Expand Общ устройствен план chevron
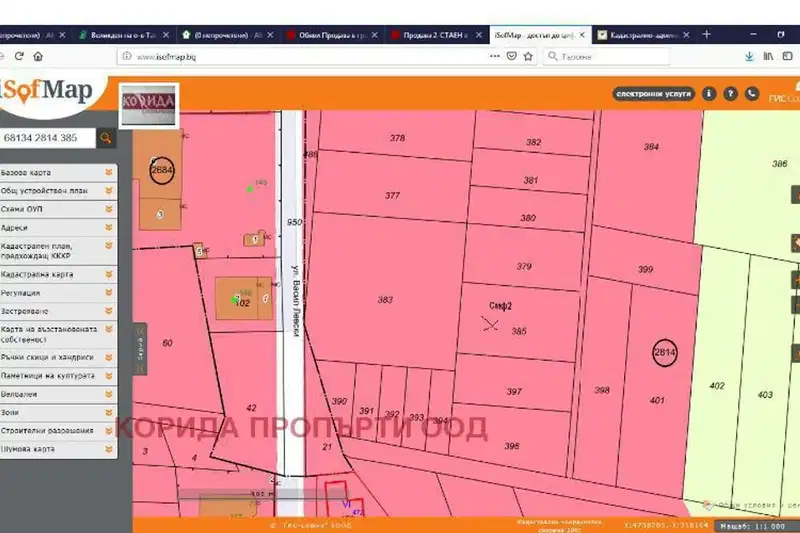800x533 pixels. click(109, 191)
